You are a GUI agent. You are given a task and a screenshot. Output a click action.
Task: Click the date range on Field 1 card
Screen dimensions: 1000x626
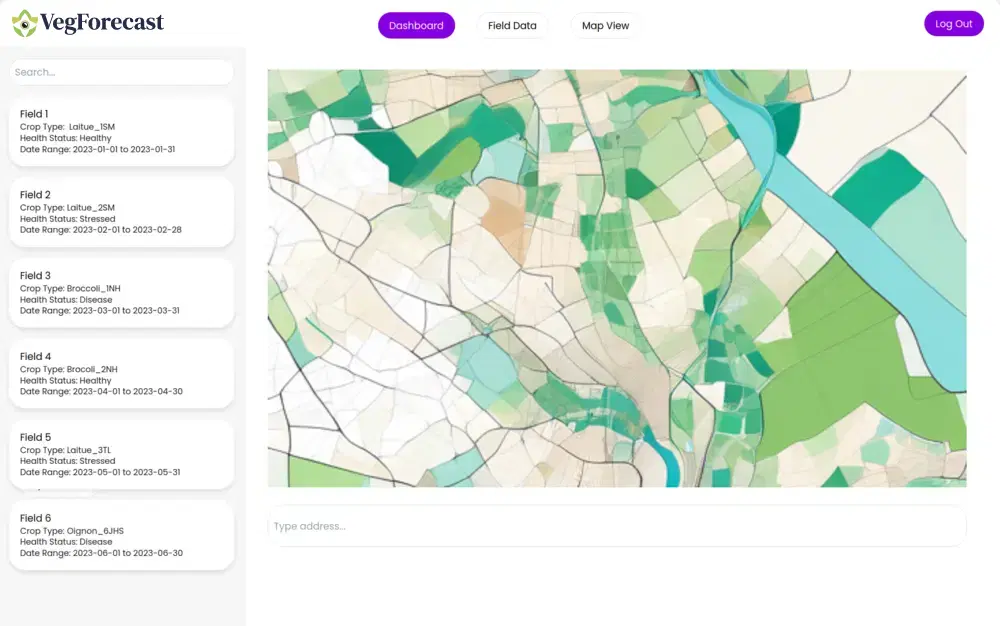tap(97, 149)
